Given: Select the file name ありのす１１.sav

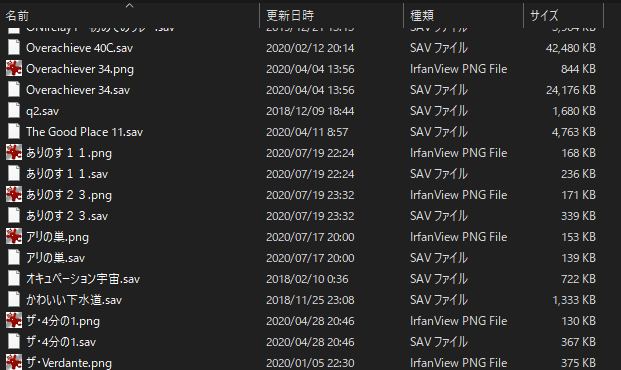Looking at the screenshot, I should tap(67, 174).
